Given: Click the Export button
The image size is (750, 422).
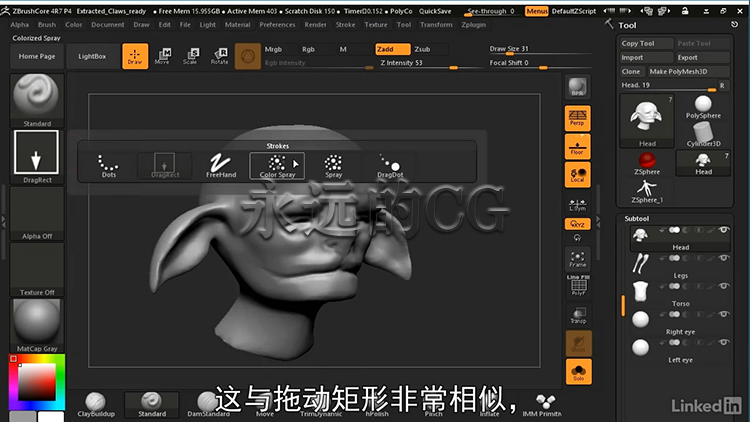Looking at the screenshot, I should tap(703, 57).
